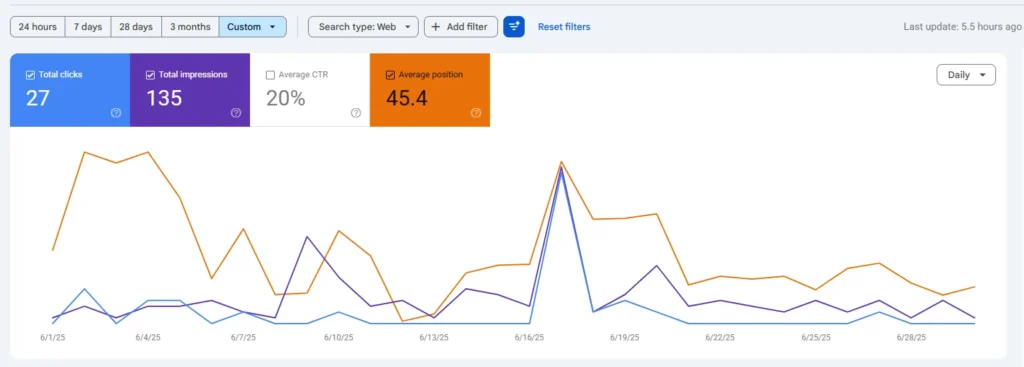Click the Average CTR value 20%

(285, 98)
